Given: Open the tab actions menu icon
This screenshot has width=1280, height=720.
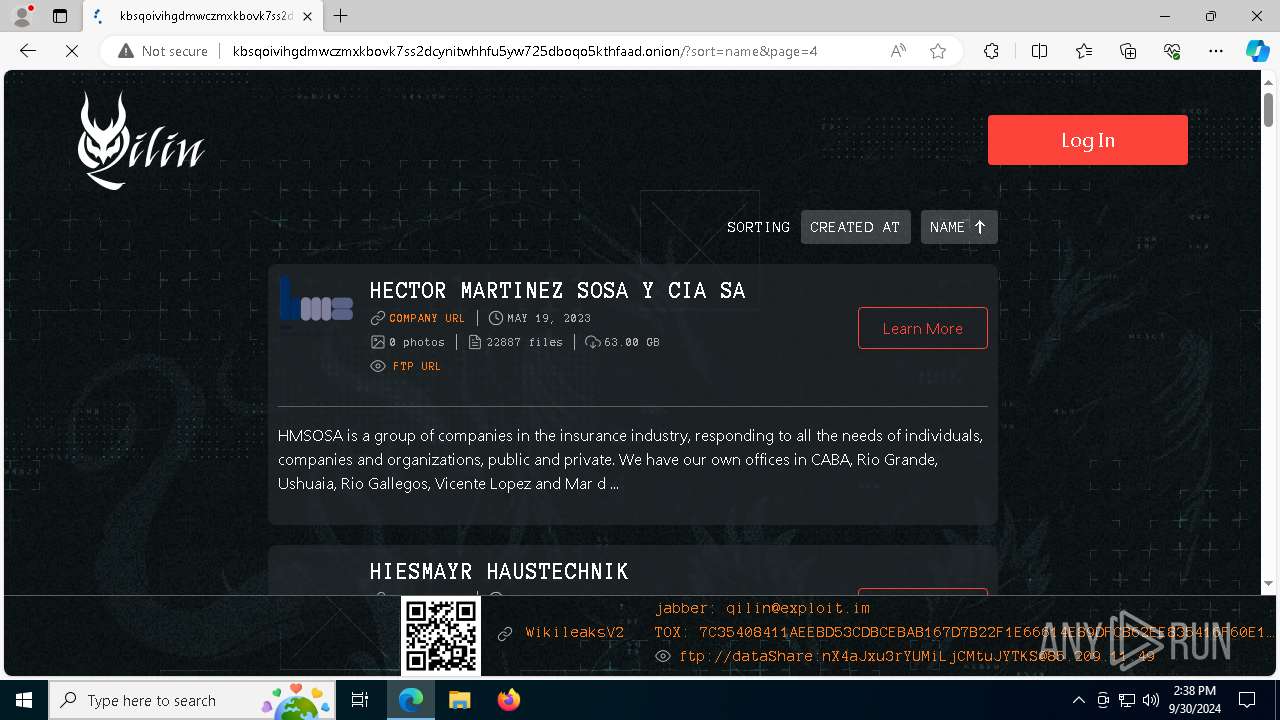Looking at the screenshot, I should pyautogui.click(x=60, y=16).
